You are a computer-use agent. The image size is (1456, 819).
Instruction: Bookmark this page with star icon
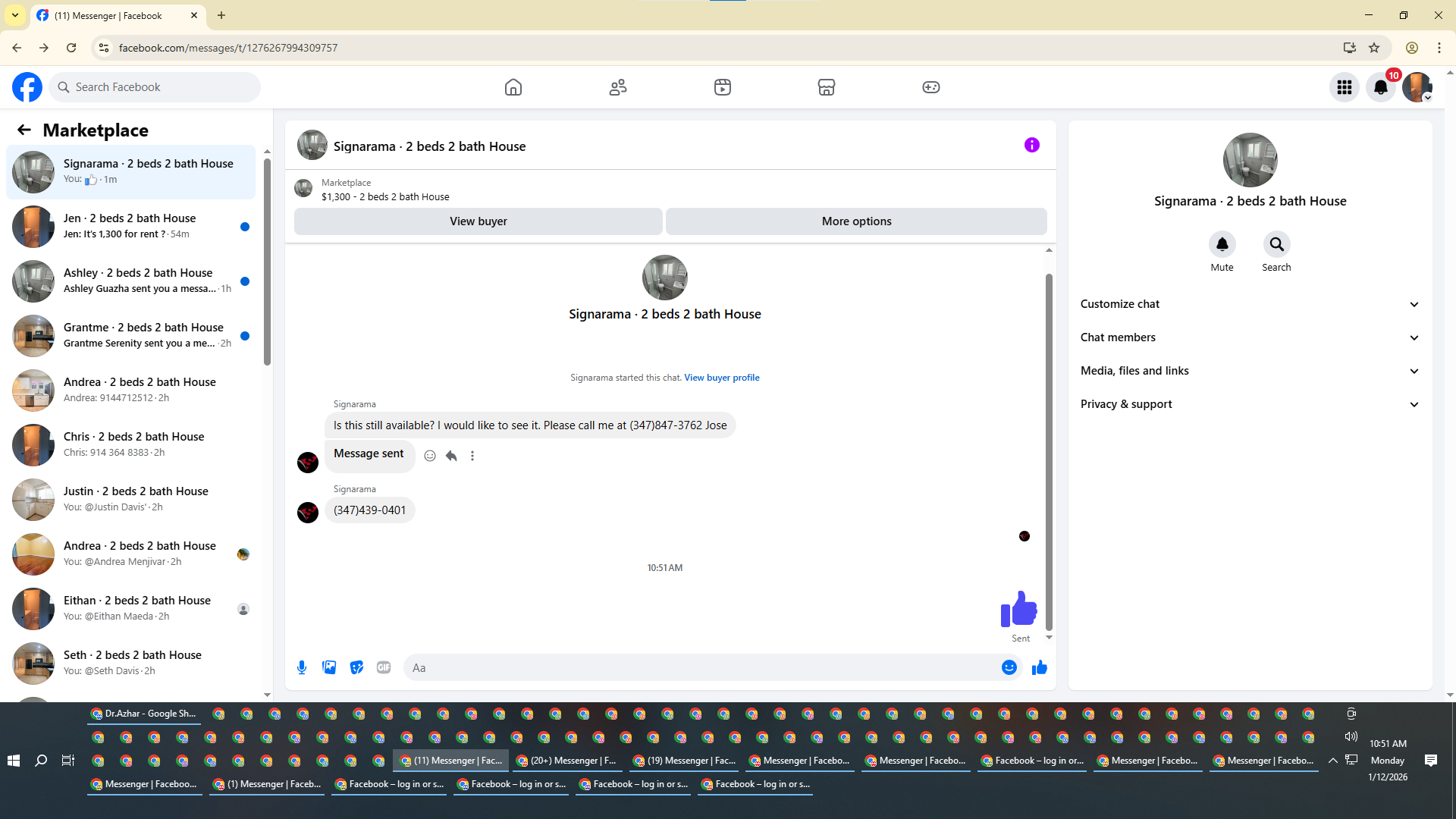click(1374, 48)
